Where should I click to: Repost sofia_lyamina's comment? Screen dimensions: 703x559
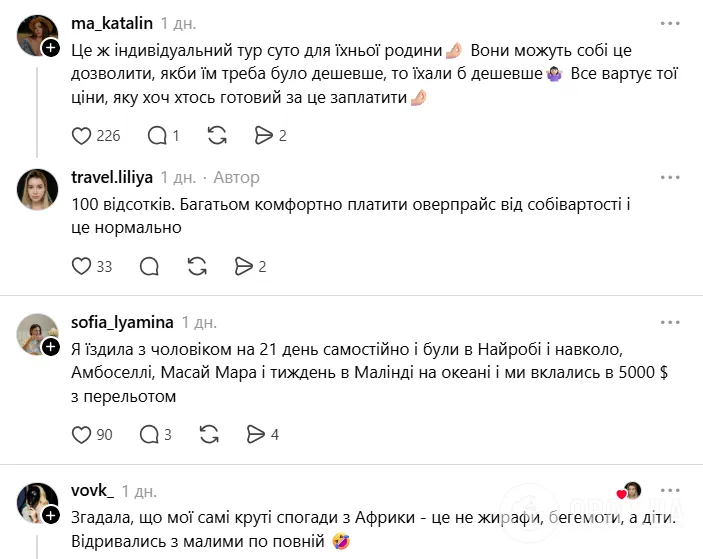[209, 434]
